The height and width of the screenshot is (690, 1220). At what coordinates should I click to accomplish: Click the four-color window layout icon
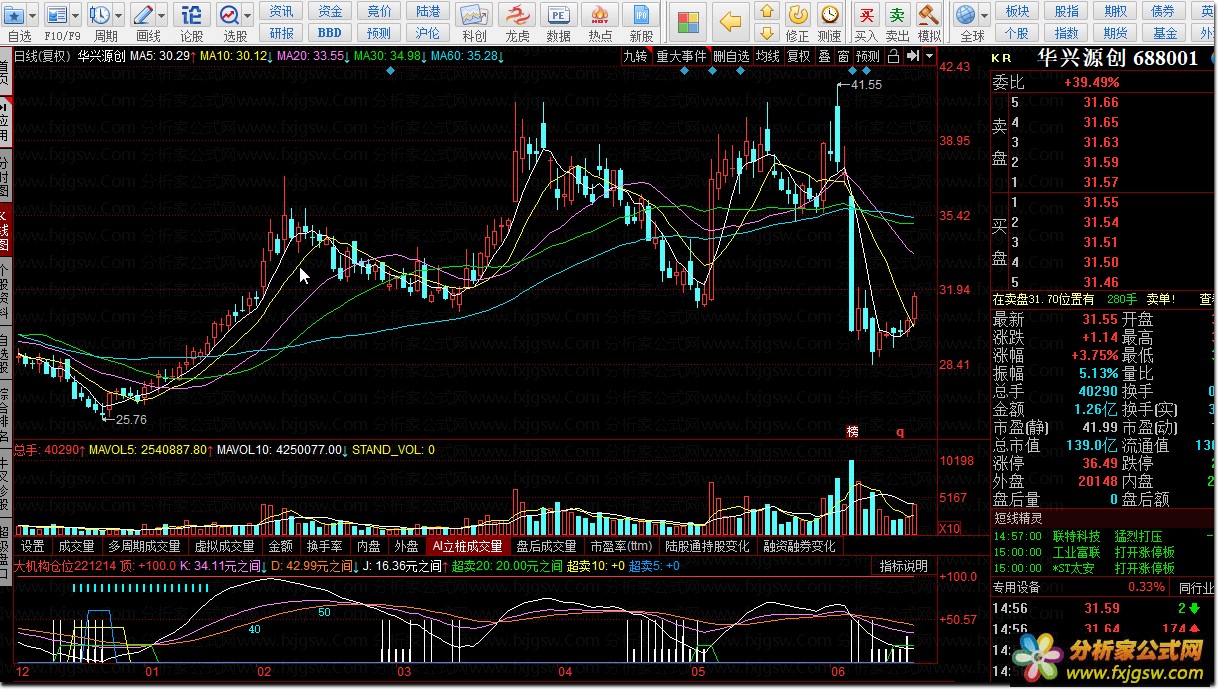687,22
